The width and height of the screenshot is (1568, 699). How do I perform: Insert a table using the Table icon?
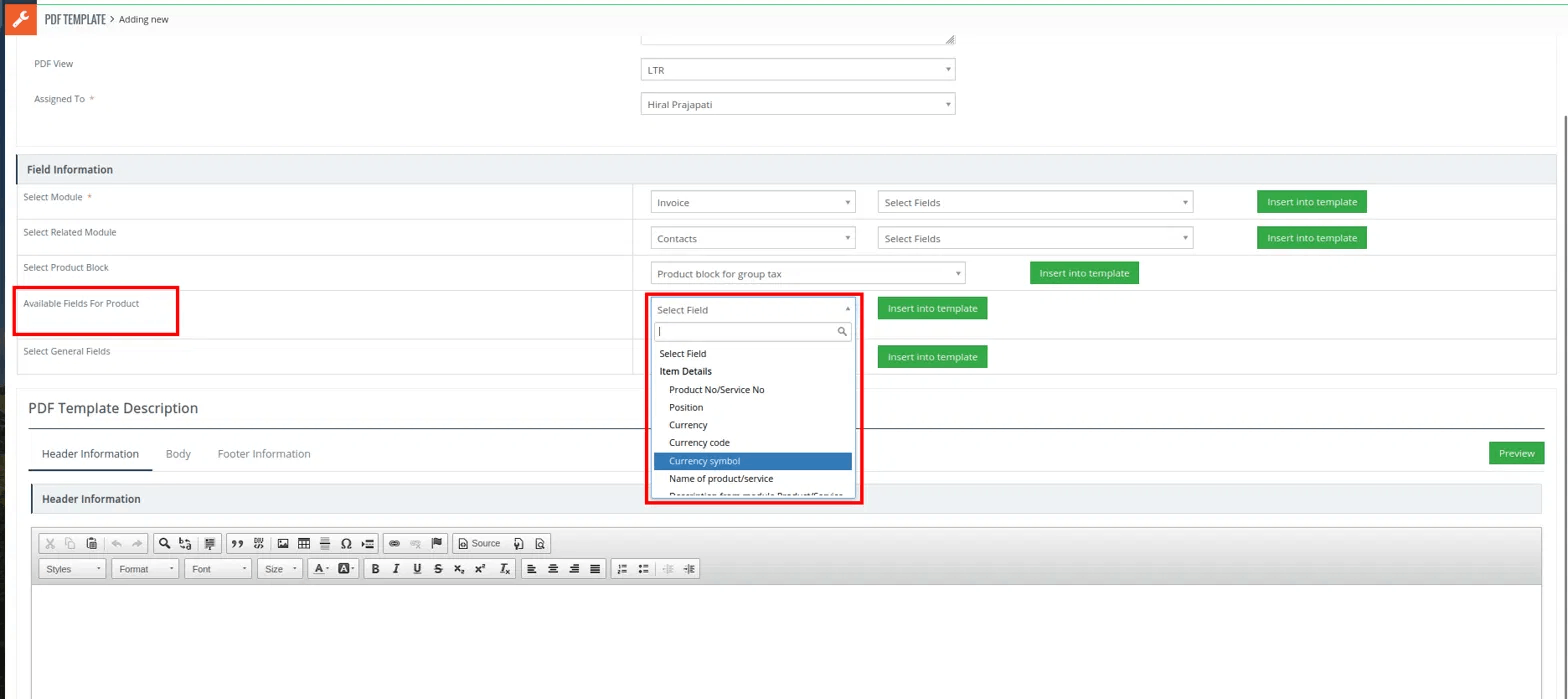point(304,544)
